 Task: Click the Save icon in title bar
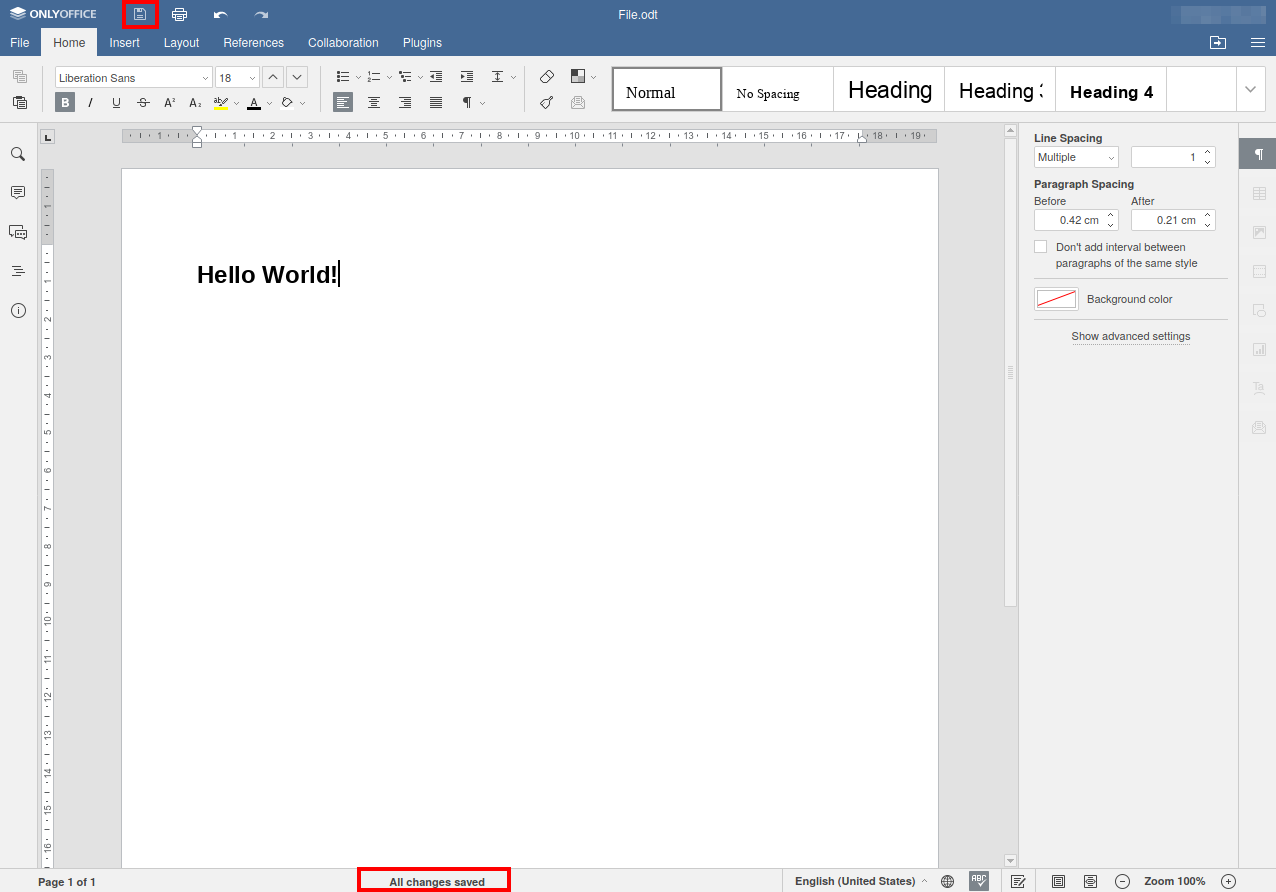(140, 15)
